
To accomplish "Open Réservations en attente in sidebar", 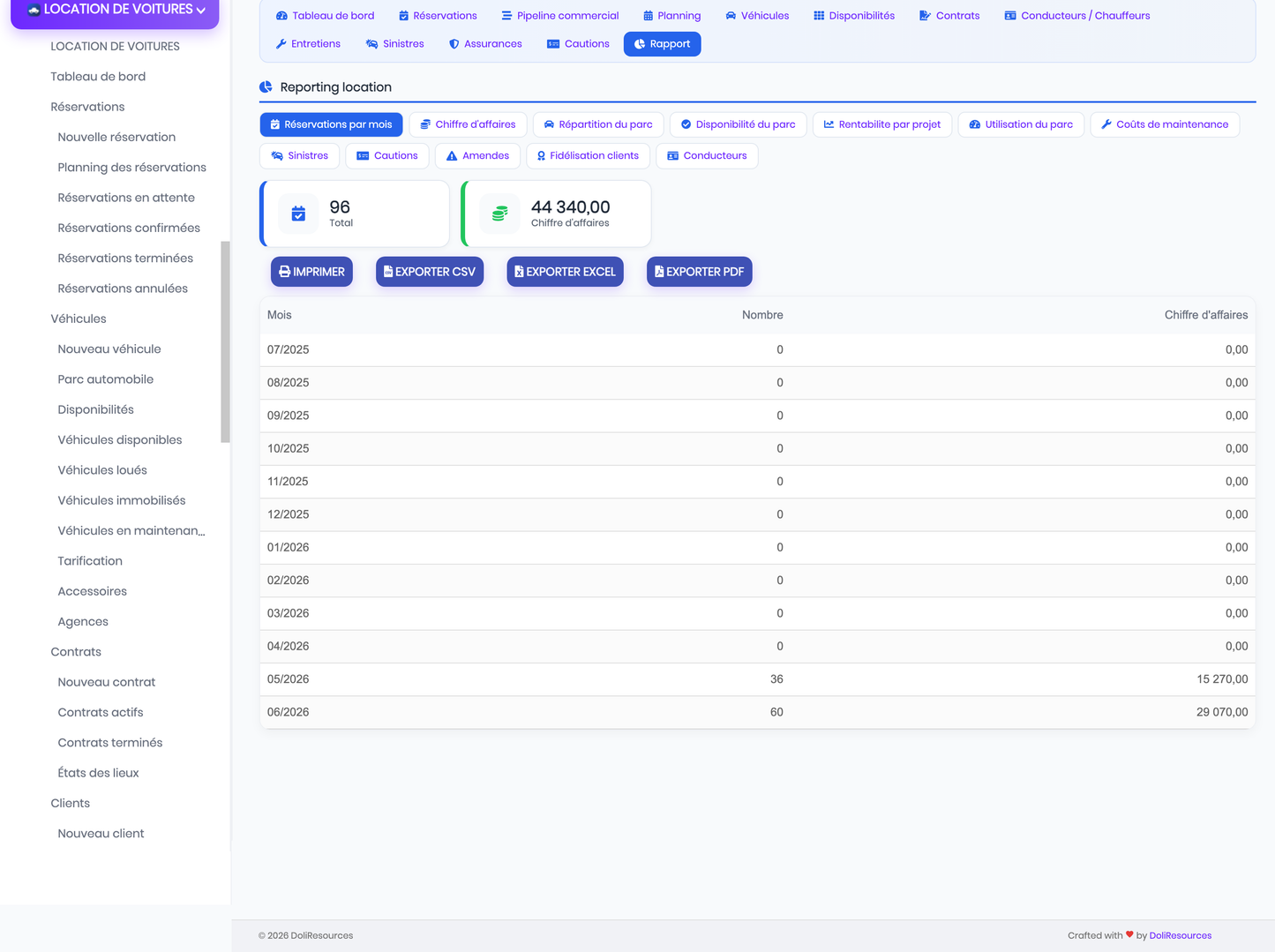I will (126, 198).
